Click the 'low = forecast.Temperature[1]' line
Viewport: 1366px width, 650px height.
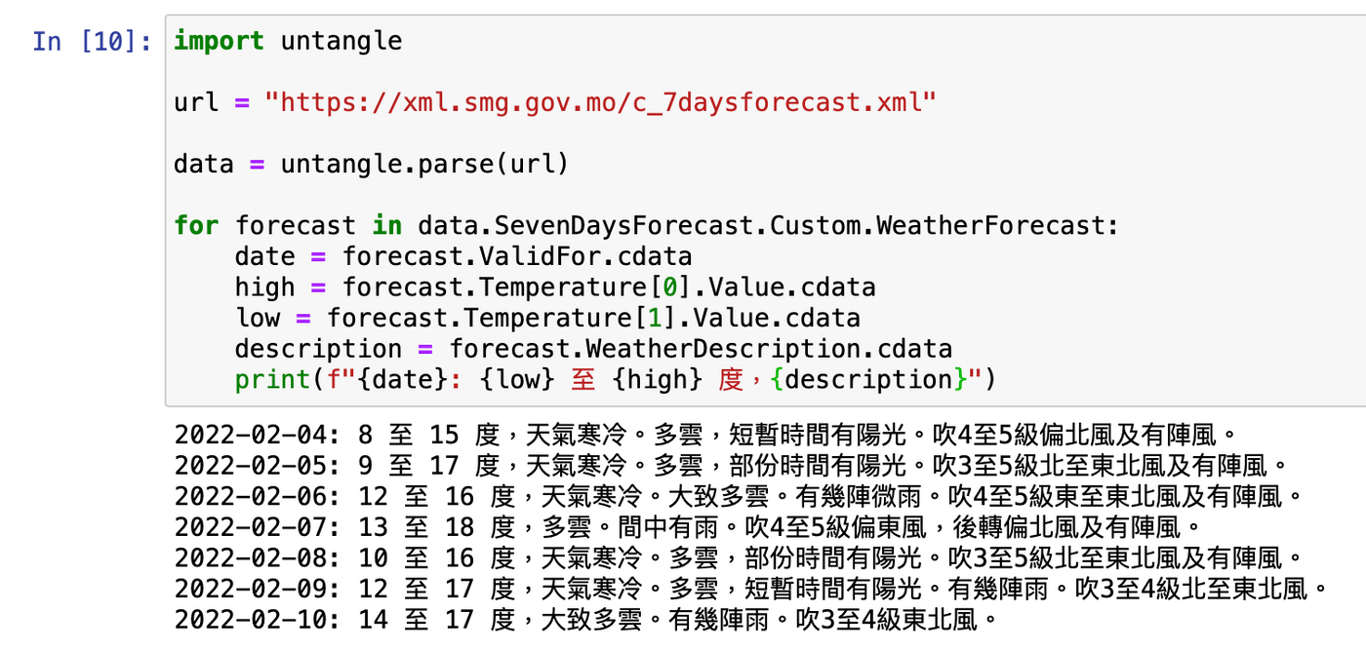(x=548, y=319)
